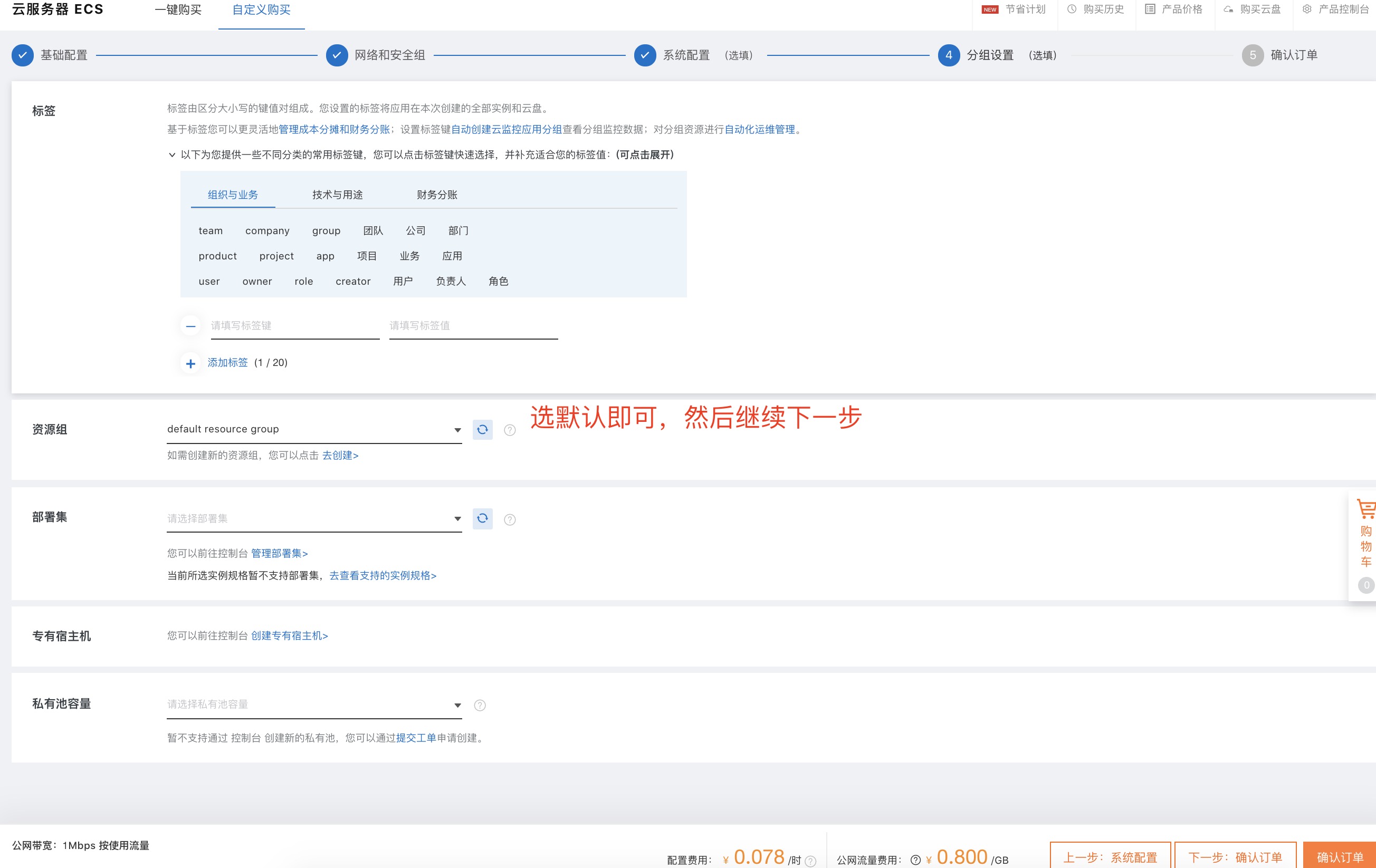The image size is (1376, 868).
Task: Click the plus icon to add tag
Action: 191,363
